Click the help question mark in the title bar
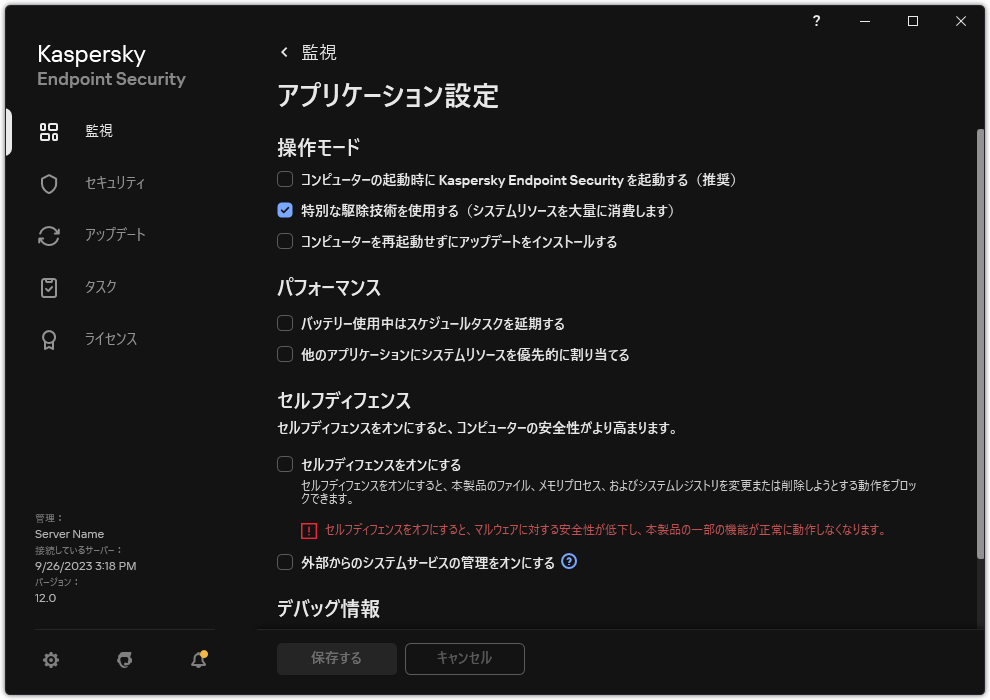Screen dimensions: 990x700 [x=816, y=21]
